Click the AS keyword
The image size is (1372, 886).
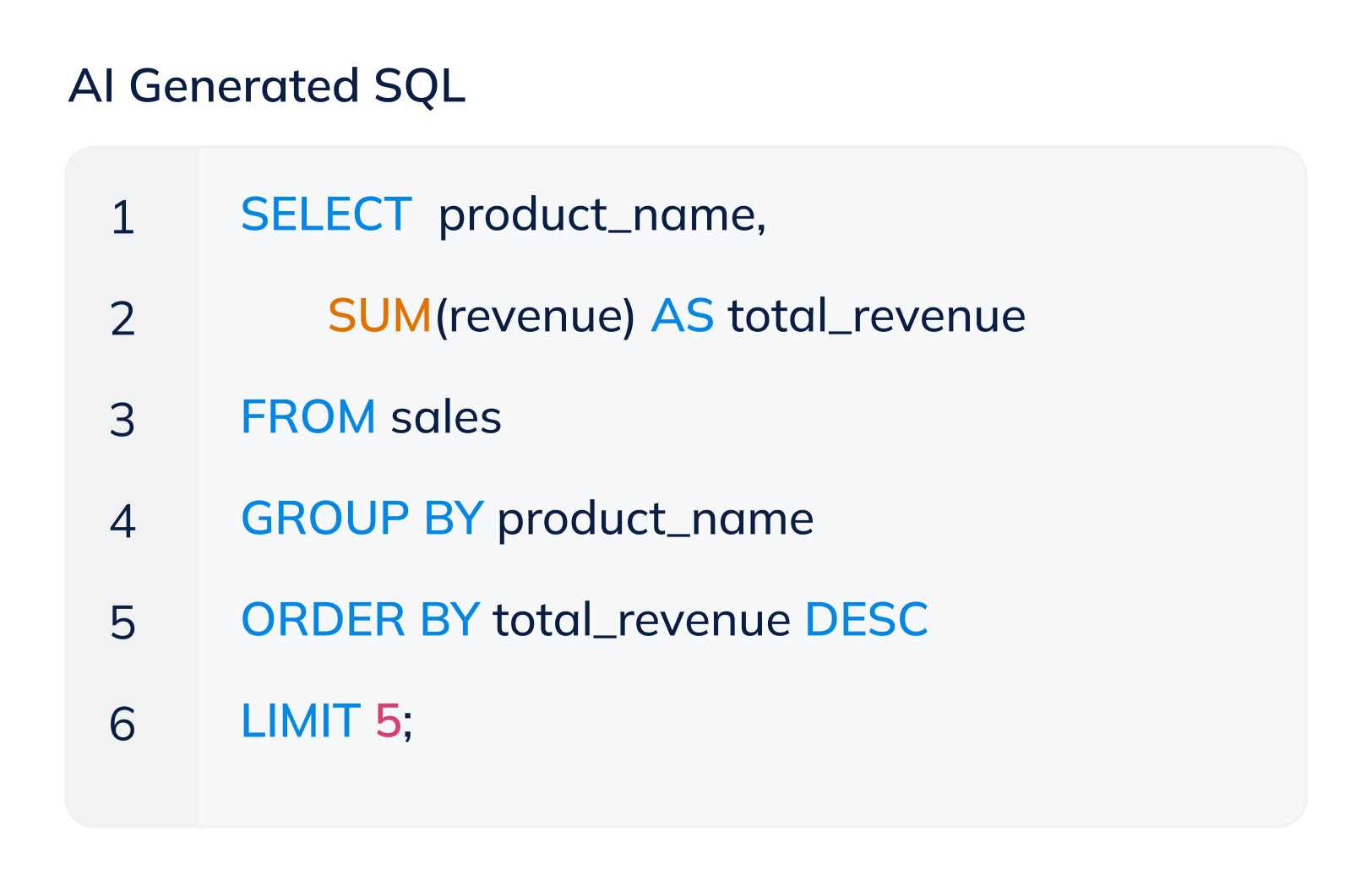pyautogui.click(x=682, y=316)
